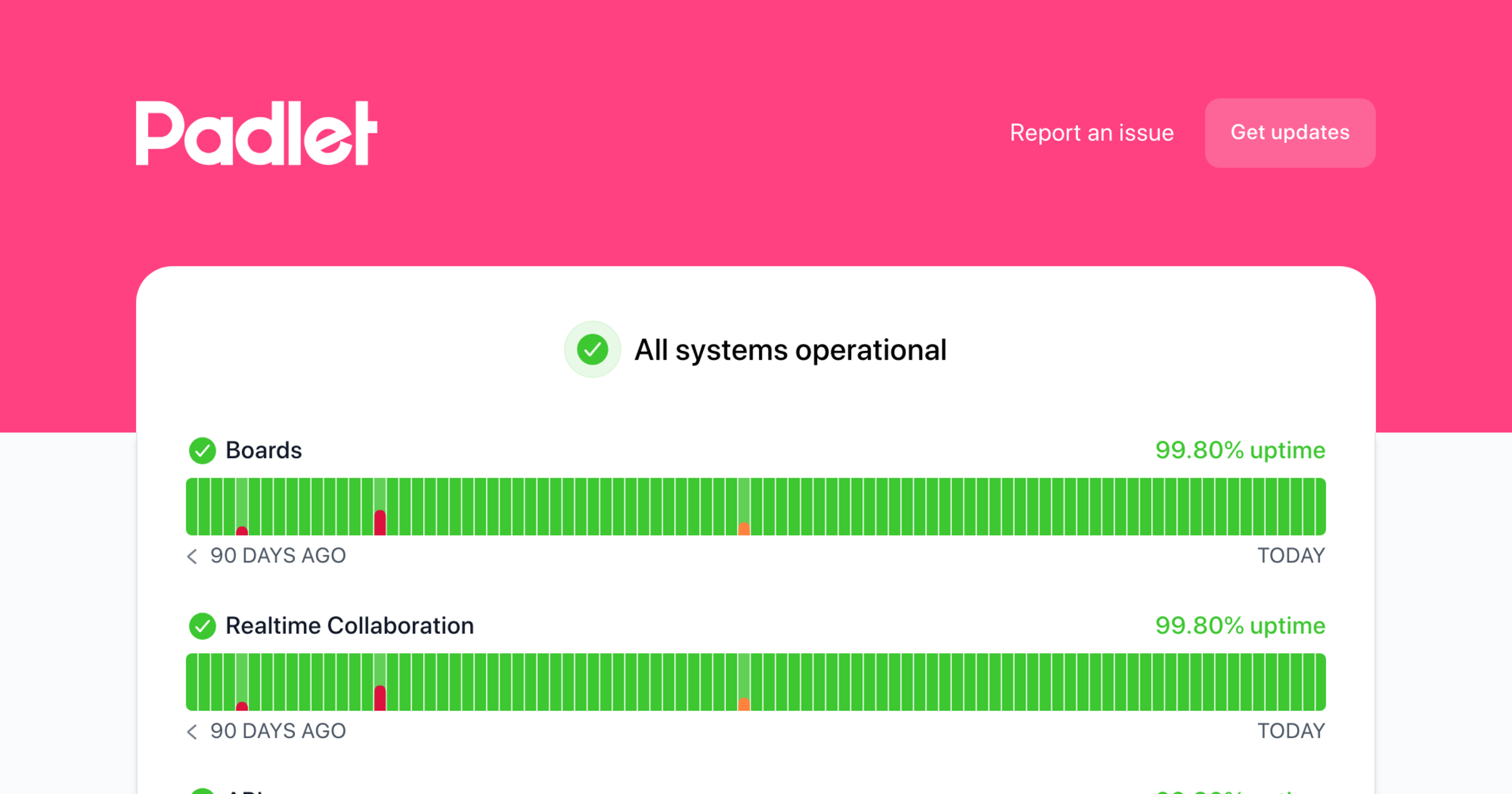Expand earlier history with the Boards back chevron
The height and width of the screenshot is (794, 1512).
192,556
